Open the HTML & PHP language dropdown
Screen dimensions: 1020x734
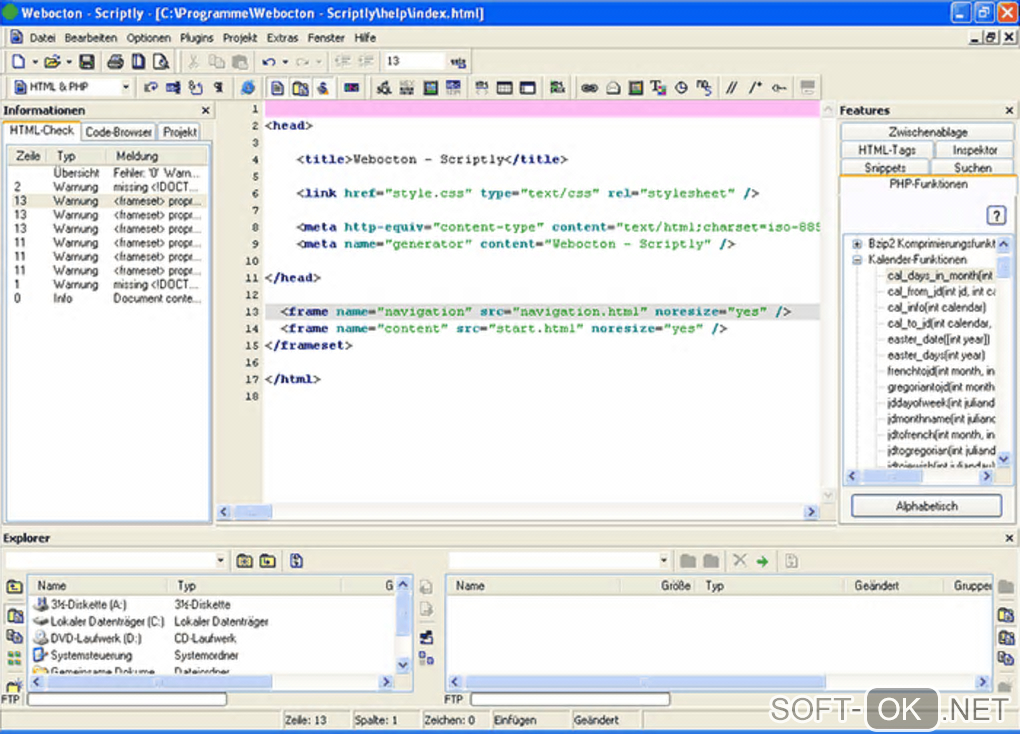[126, 88]
